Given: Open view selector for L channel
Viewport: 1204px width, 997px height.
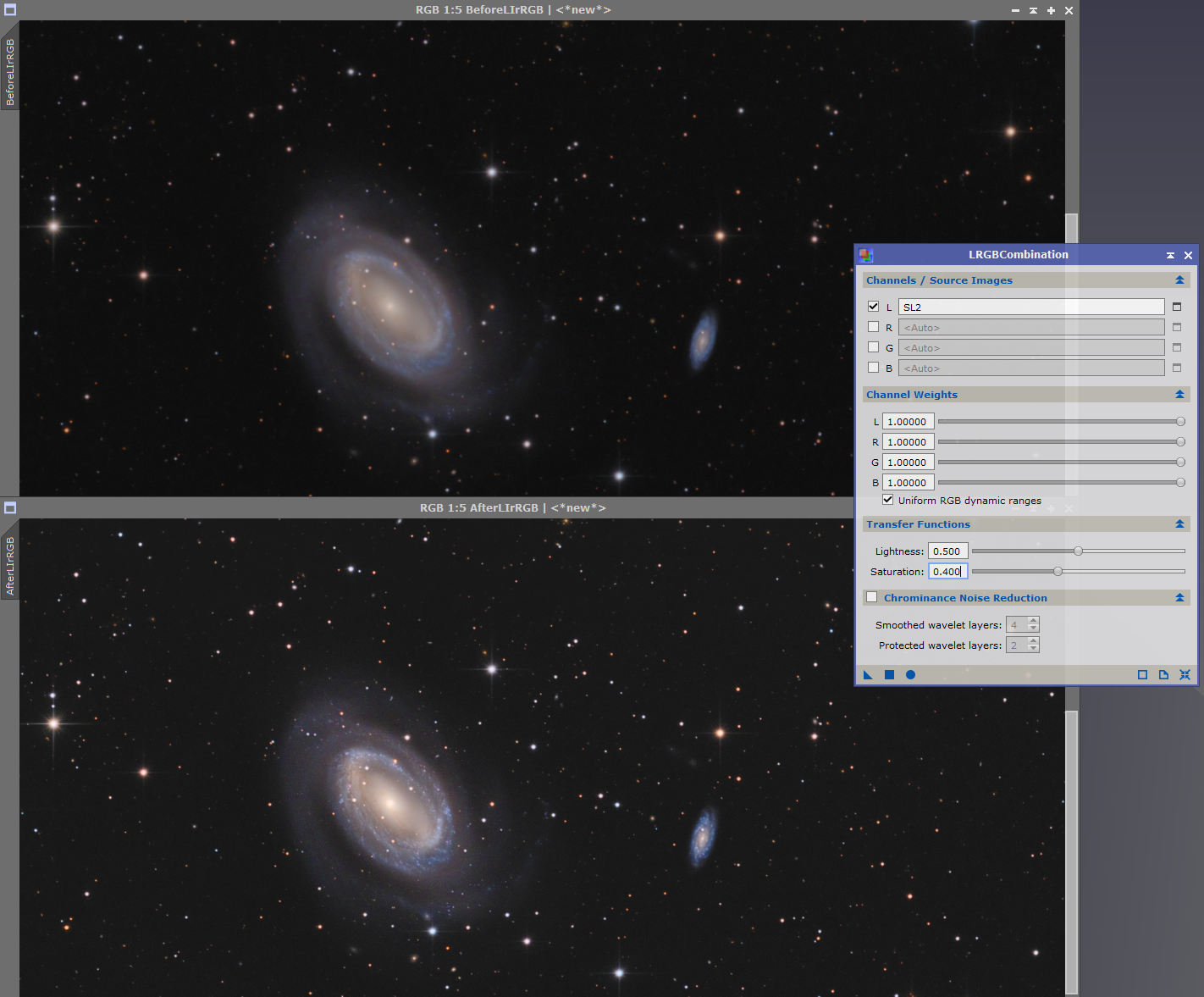Looking at the screenshot, I should (1176, 307).
